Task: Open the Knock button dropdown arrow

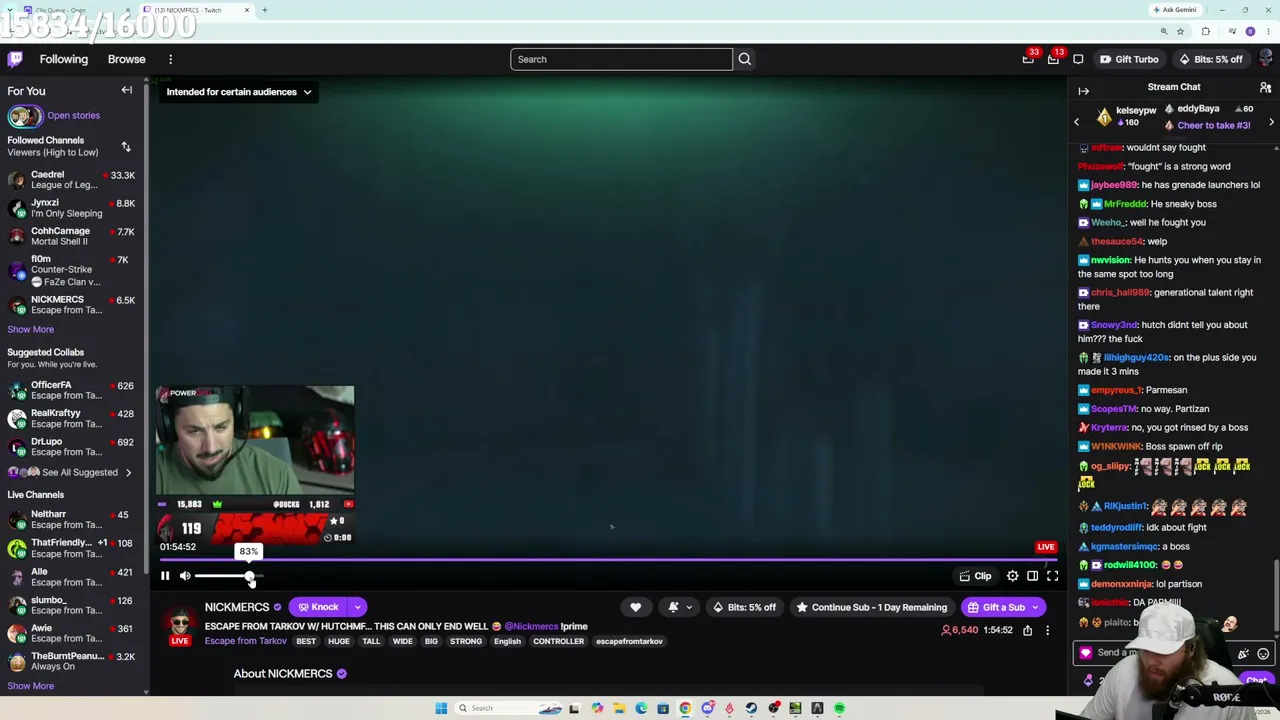Action: tap(357, 607)
